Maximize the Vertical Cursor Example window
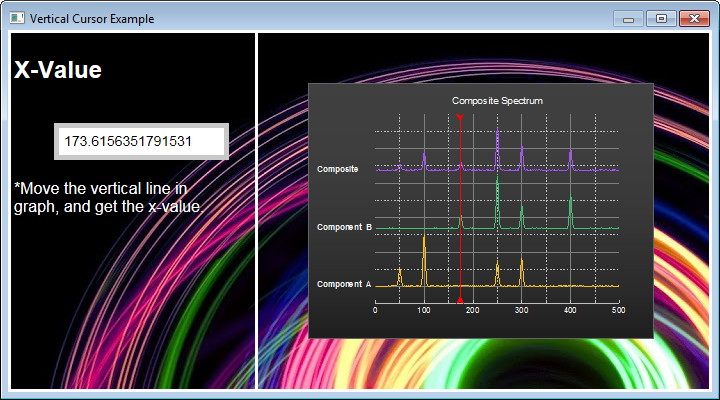 (660, 18)
